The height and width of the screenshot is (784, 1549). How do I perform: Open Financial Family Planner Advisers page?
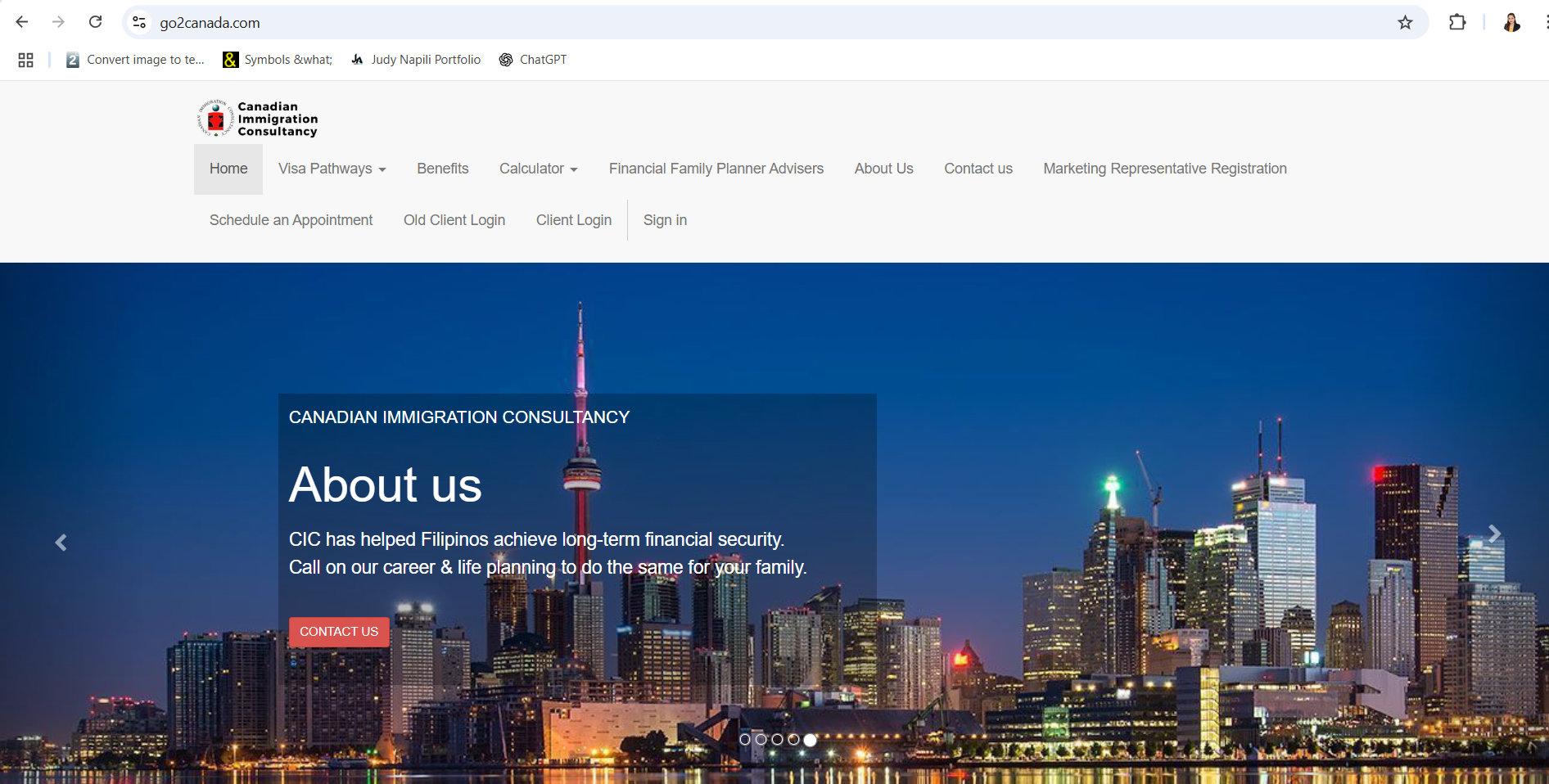716,169
